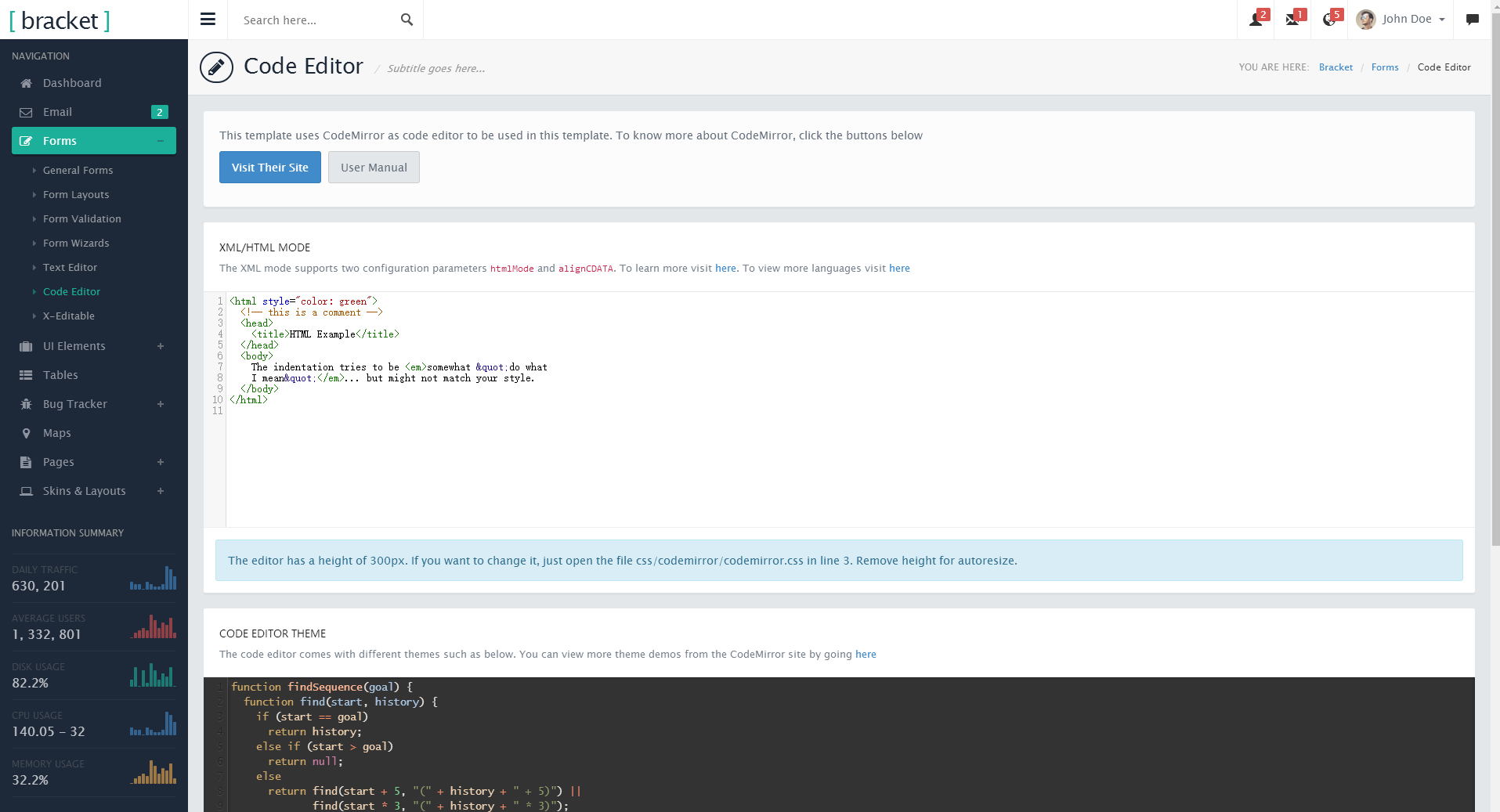Toggle the sidebar hamburger menu
Image resolution: width=1500 pixels, height=812 pixels.
(x=208, y=20)
